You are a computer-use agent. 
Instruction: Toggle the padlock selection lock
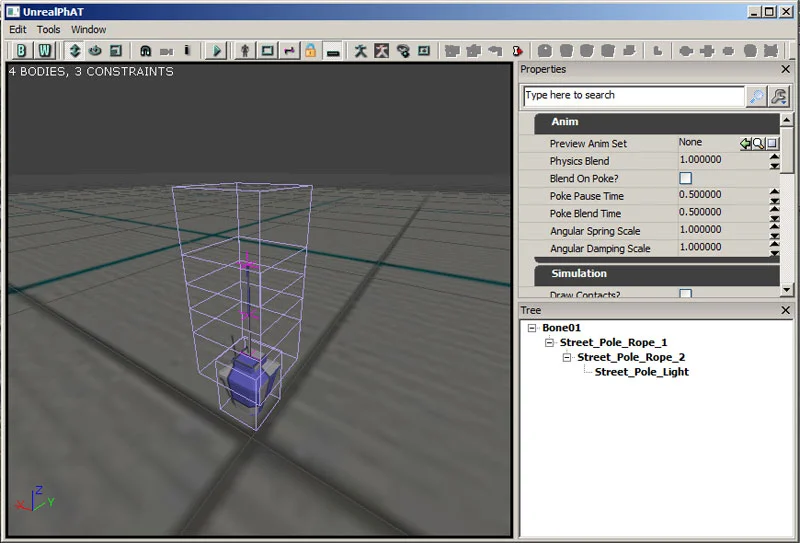(310, 51)
